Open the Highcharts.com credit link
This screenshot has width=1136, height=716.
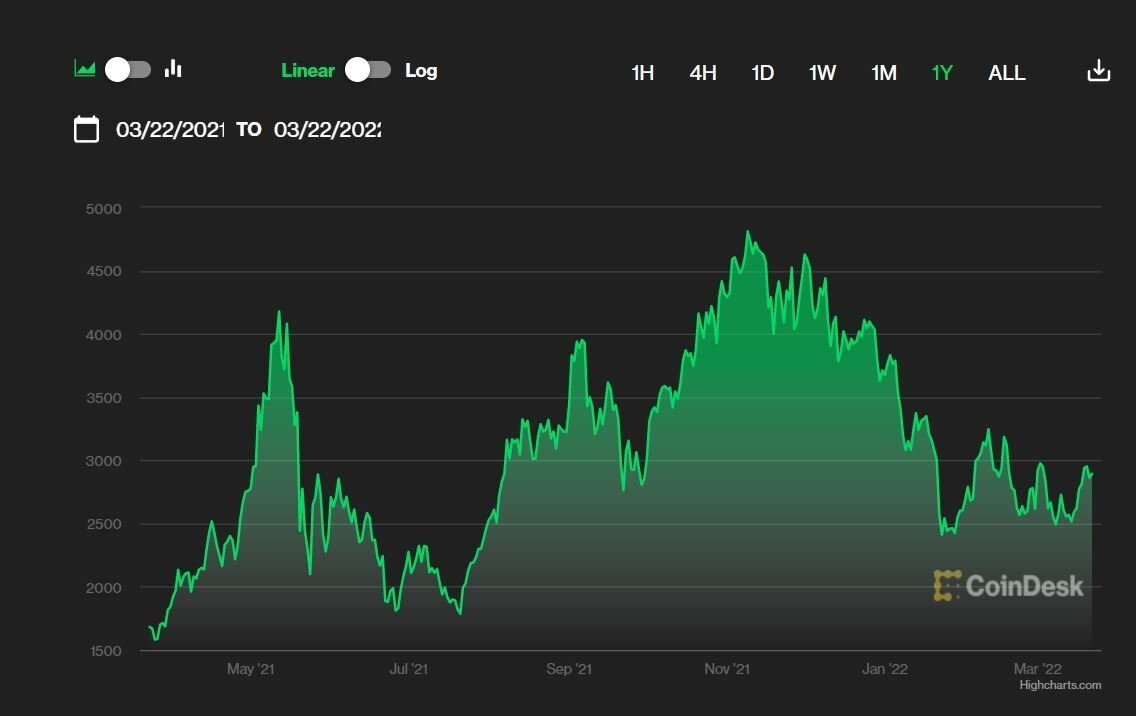[x=1060, y=685]
